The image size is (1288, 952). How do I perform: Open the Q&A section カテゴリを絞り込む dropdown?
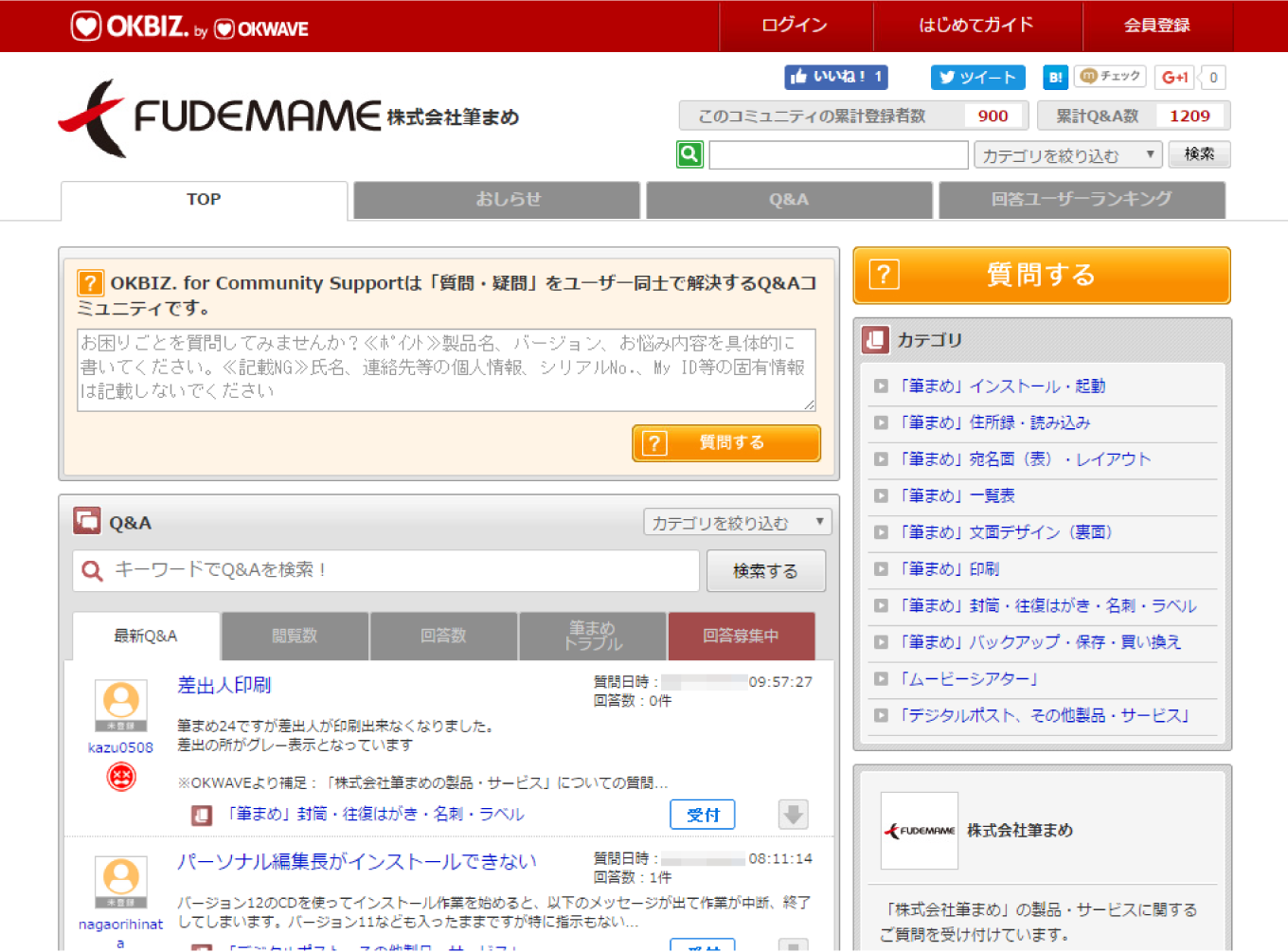[x=738, y=522]
